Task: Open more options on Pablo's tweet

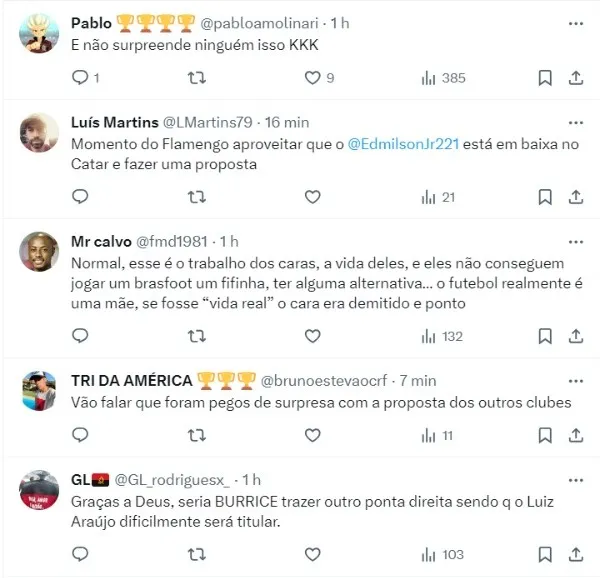Action: [x=576, y=24]
